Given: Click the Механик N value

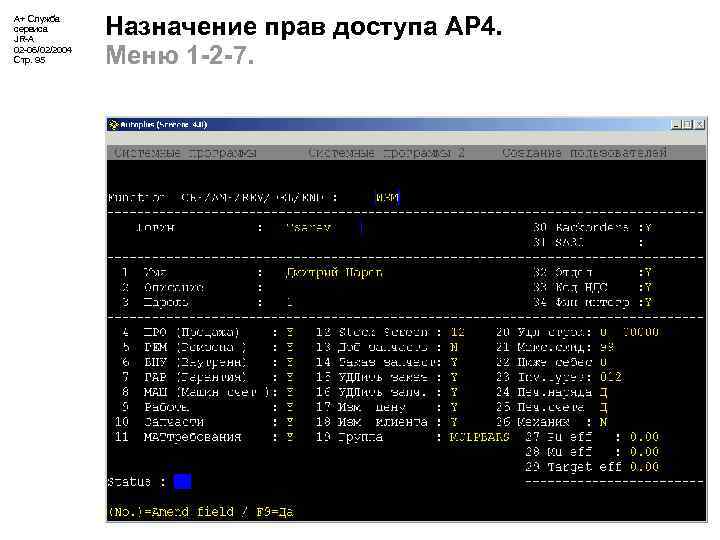Looking at the screenshot, I should (603, 422).
